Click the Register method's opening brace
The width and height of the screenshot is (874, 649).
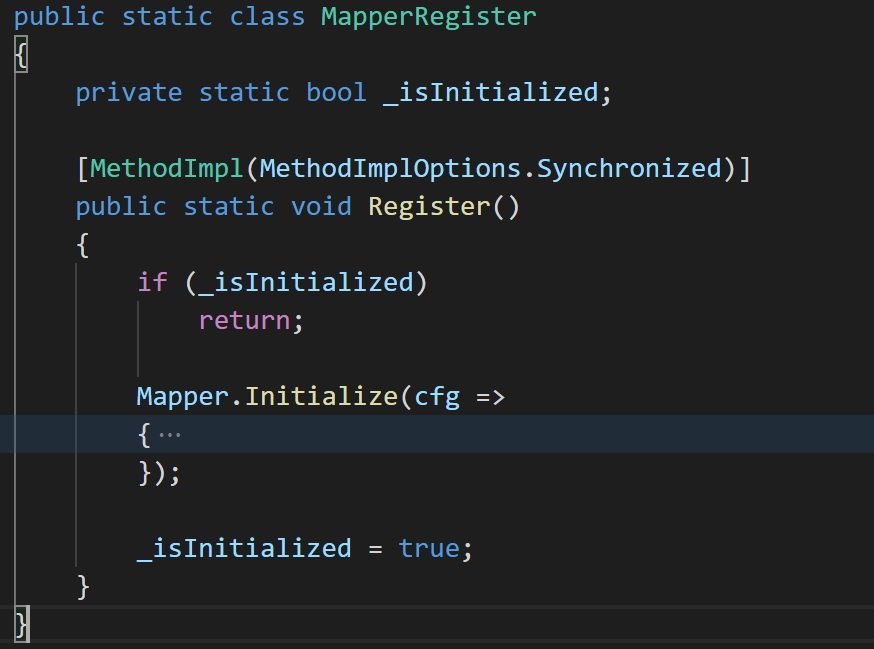[x=82, y=245]
